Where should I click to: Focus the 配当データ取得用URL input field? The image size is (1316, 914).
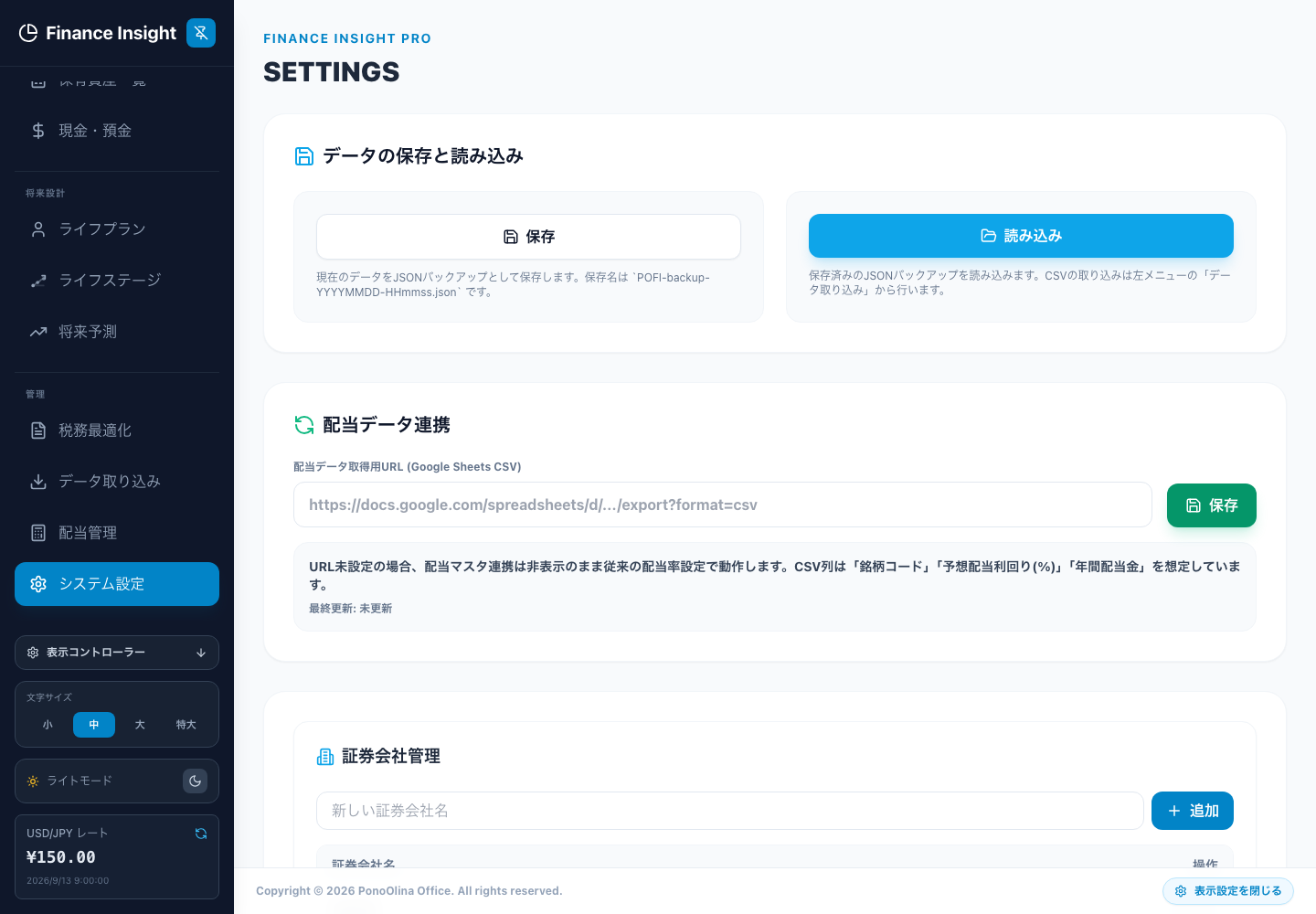pos(723,505)
